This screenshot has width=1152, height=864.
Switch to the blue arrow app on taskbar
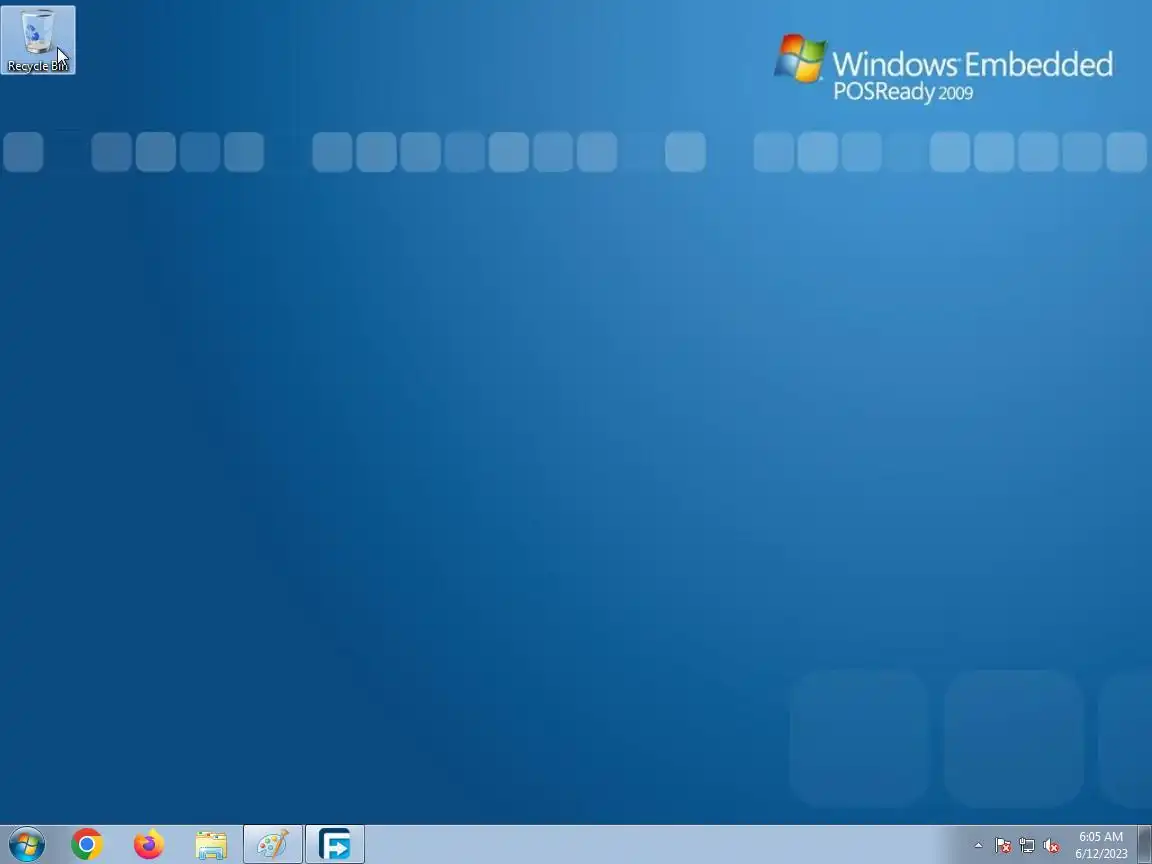click(x=335, y=845)
